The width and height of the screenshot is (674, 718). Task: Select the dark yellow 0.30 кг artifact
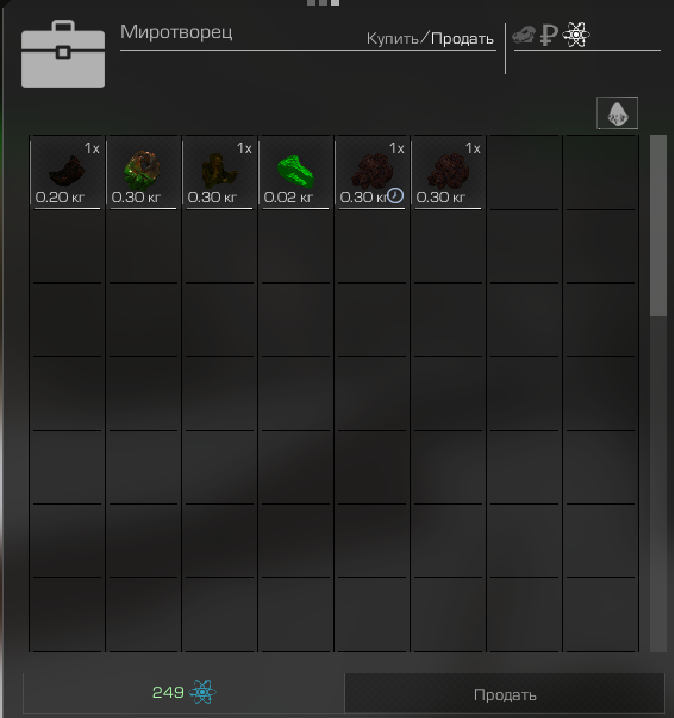(x=219, y=173)
